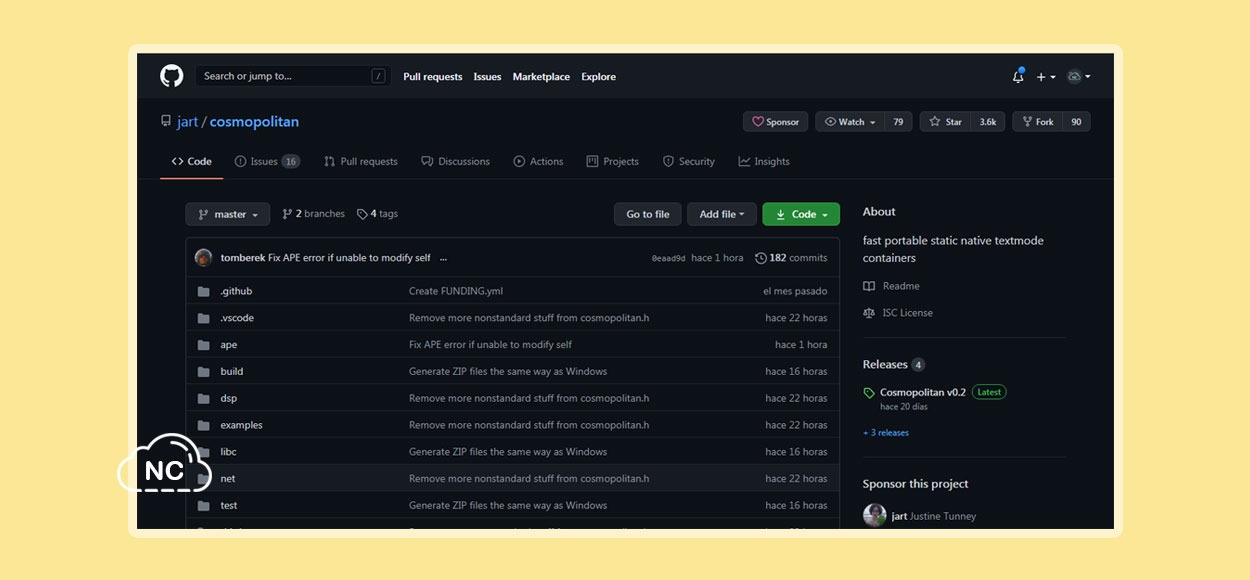Screen dimensions: 1250x580
Task: Open Explore in top navigation
Action: [x=598, y=77]
